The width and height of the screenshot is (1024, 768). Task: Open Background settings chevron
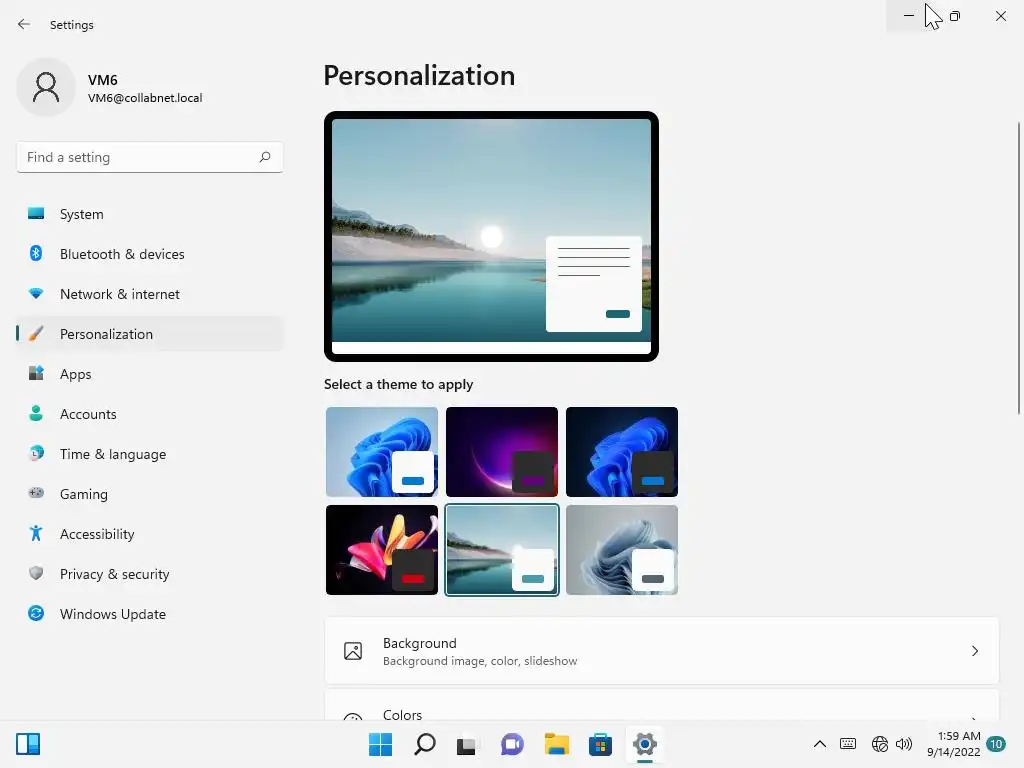coord(974,651)
